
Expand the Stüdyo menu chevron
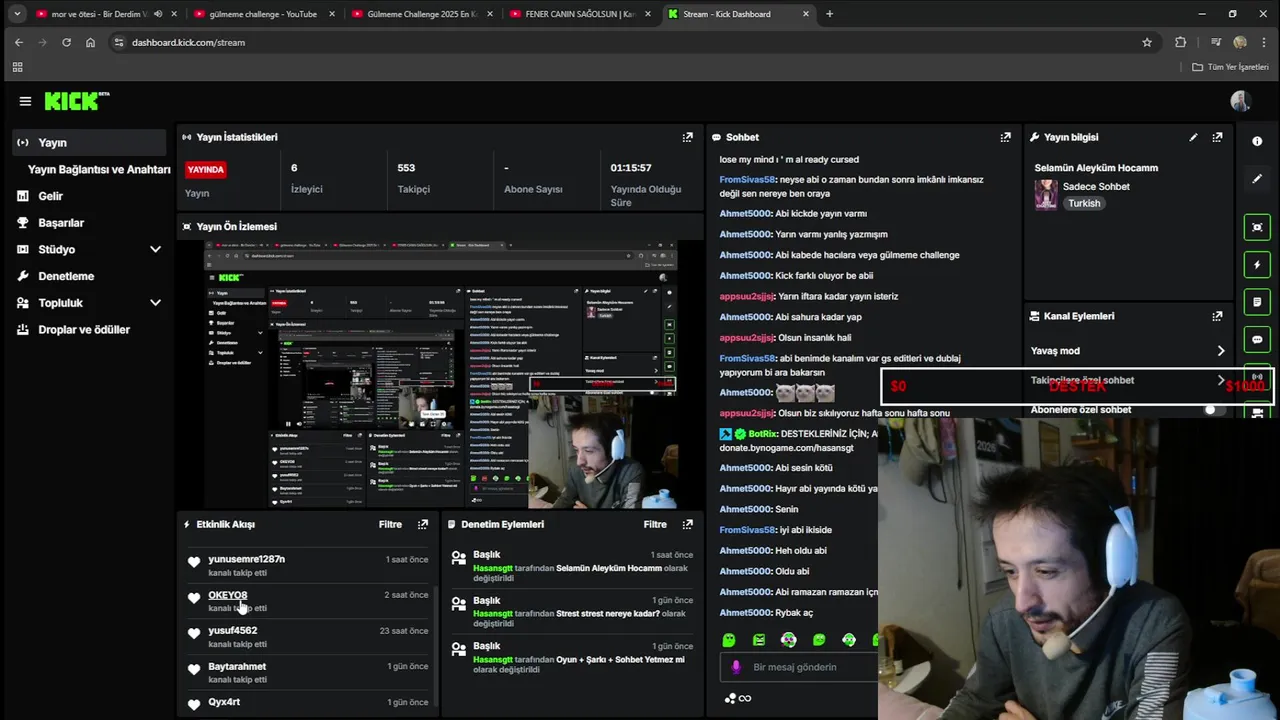155,249
